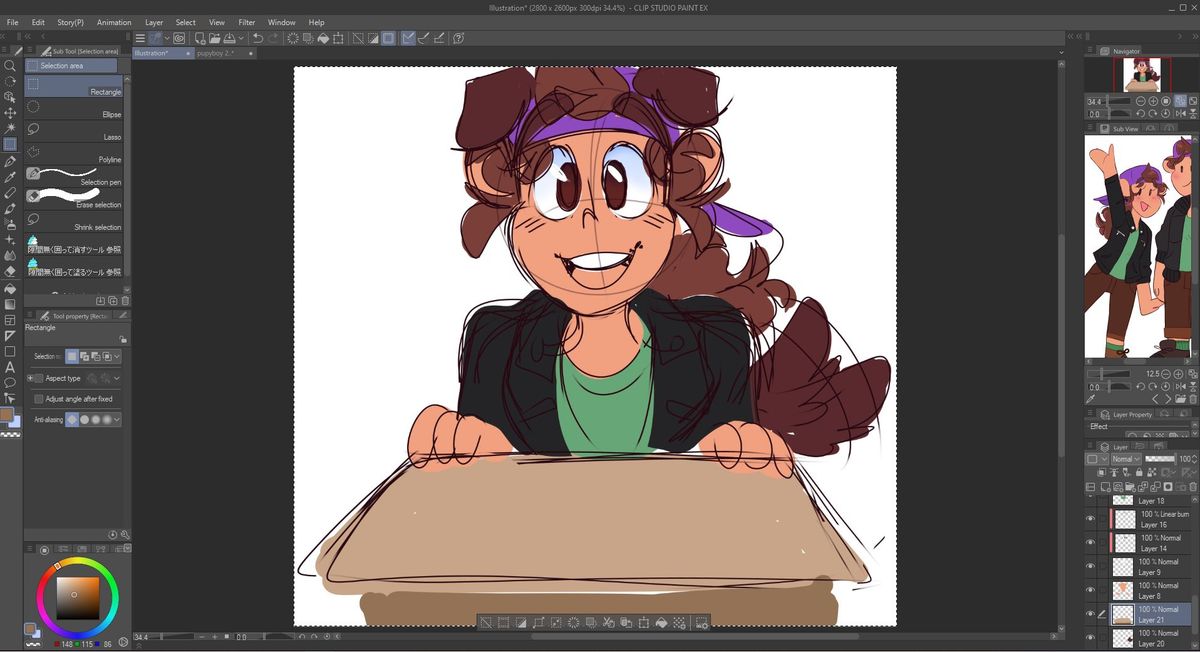Image resolution: width=1200 pixels, height=652 pixels.
Task: Open the Save options dropdown arrow
Action: pos(242,38)
